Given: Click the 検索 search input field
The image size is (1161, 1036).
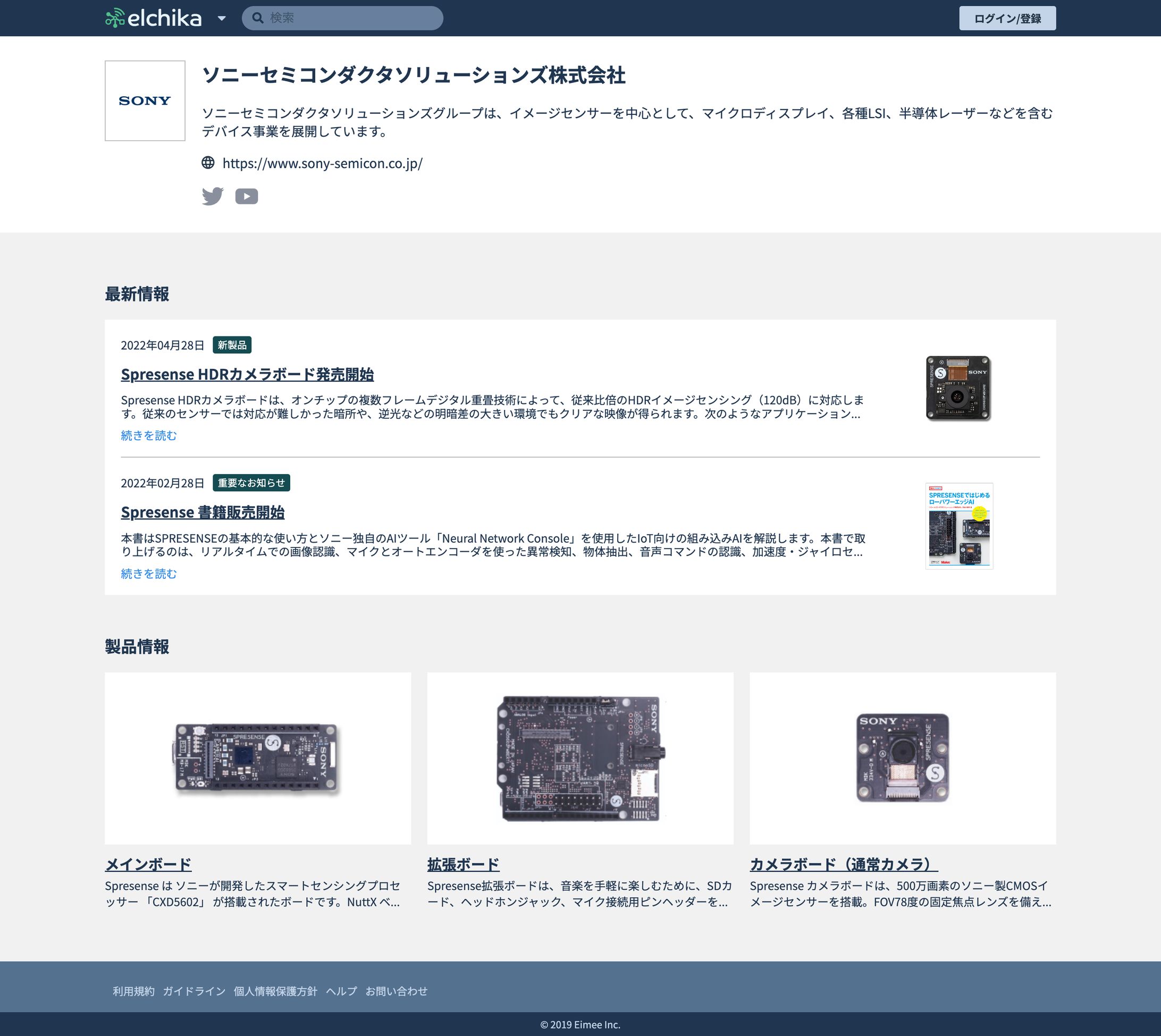Looking at the screenshot, I should tap(342, 18).
